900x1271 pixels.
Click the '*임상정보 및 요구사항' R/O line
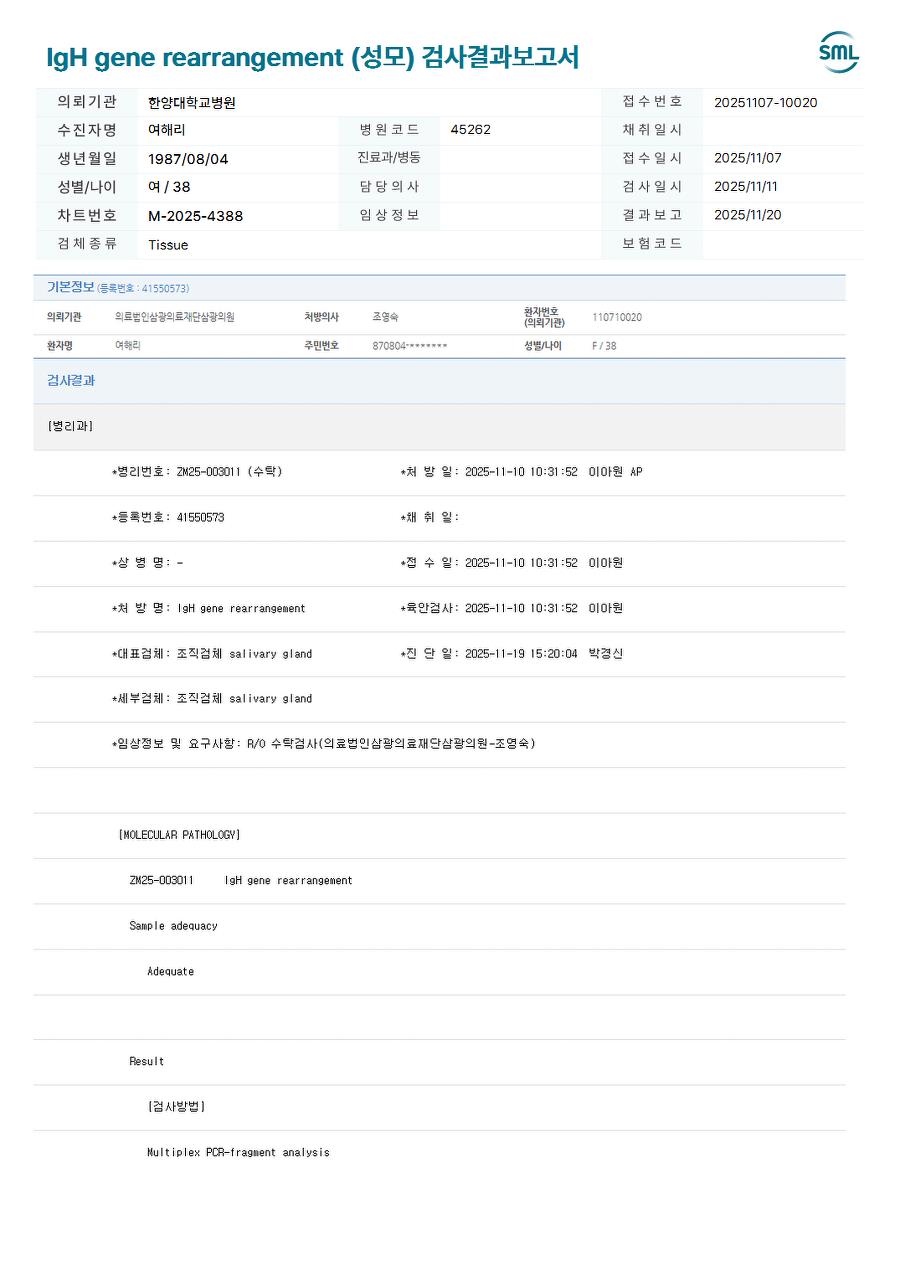click(324, 744)
